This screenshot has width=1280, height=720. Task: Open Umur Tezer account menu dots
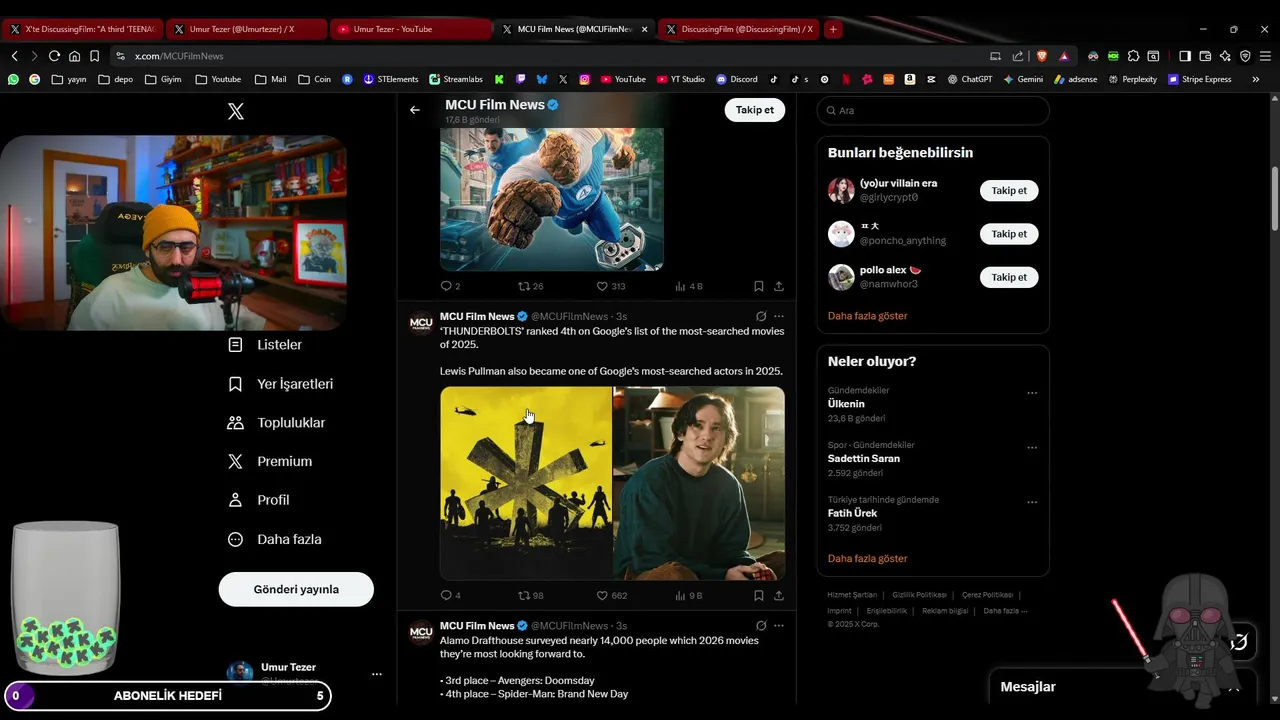click(x=377, y=674)
